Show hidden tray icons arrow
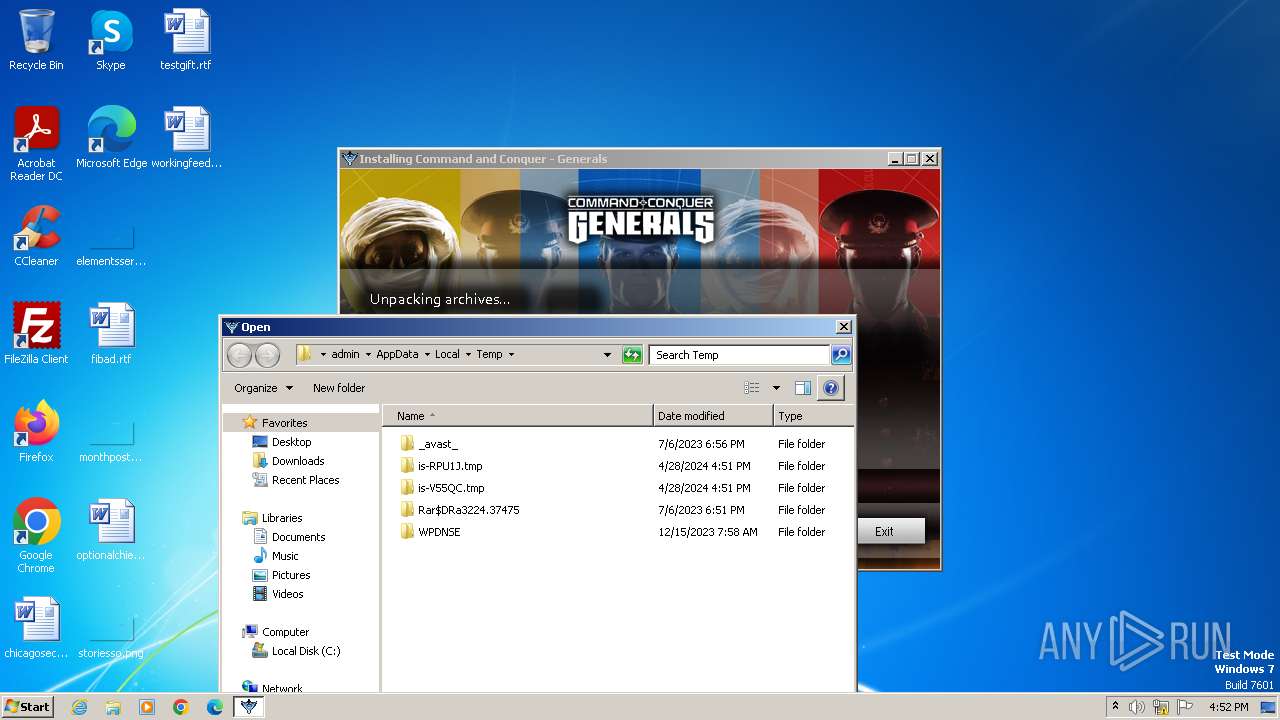 tap(1115, 707)
